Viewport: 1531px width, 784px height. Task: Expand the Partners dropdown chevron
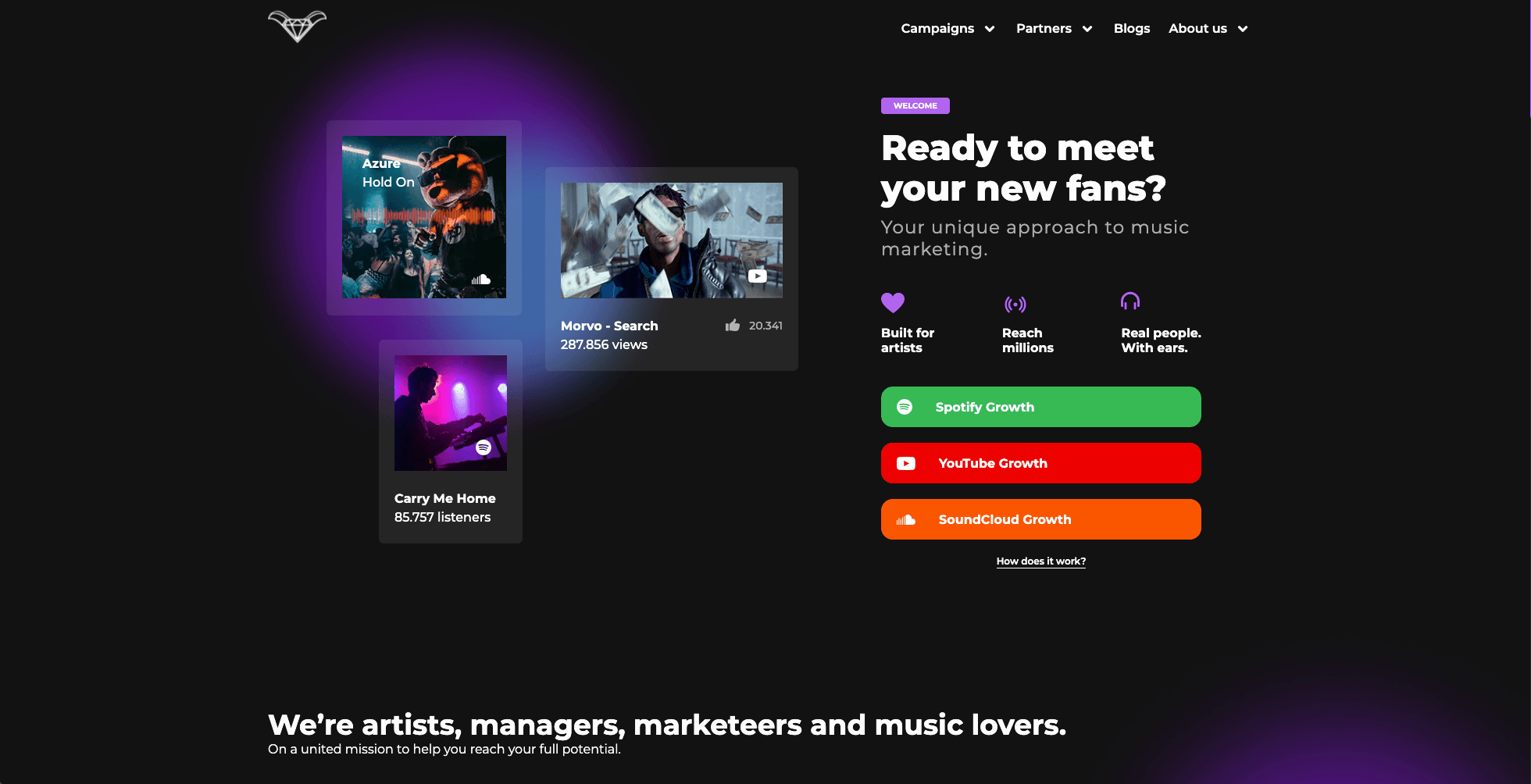[1087, 29]
